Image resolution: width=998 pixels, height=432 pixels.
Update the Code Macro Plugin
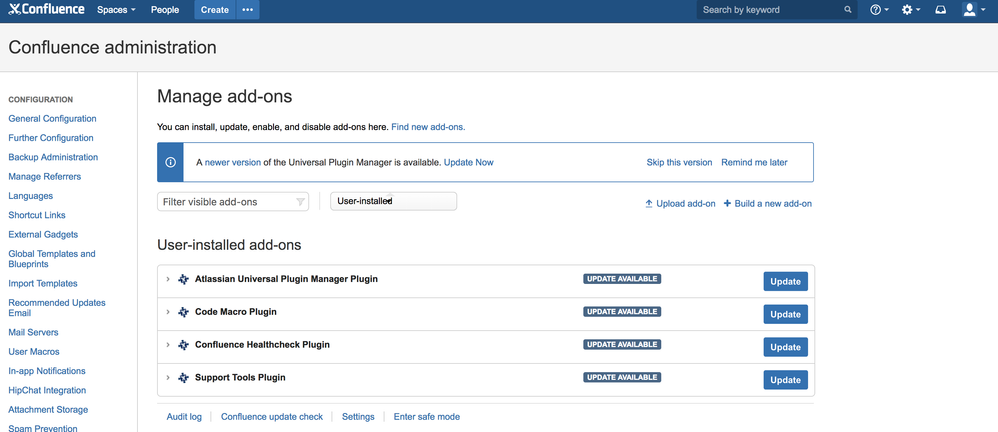785,314
